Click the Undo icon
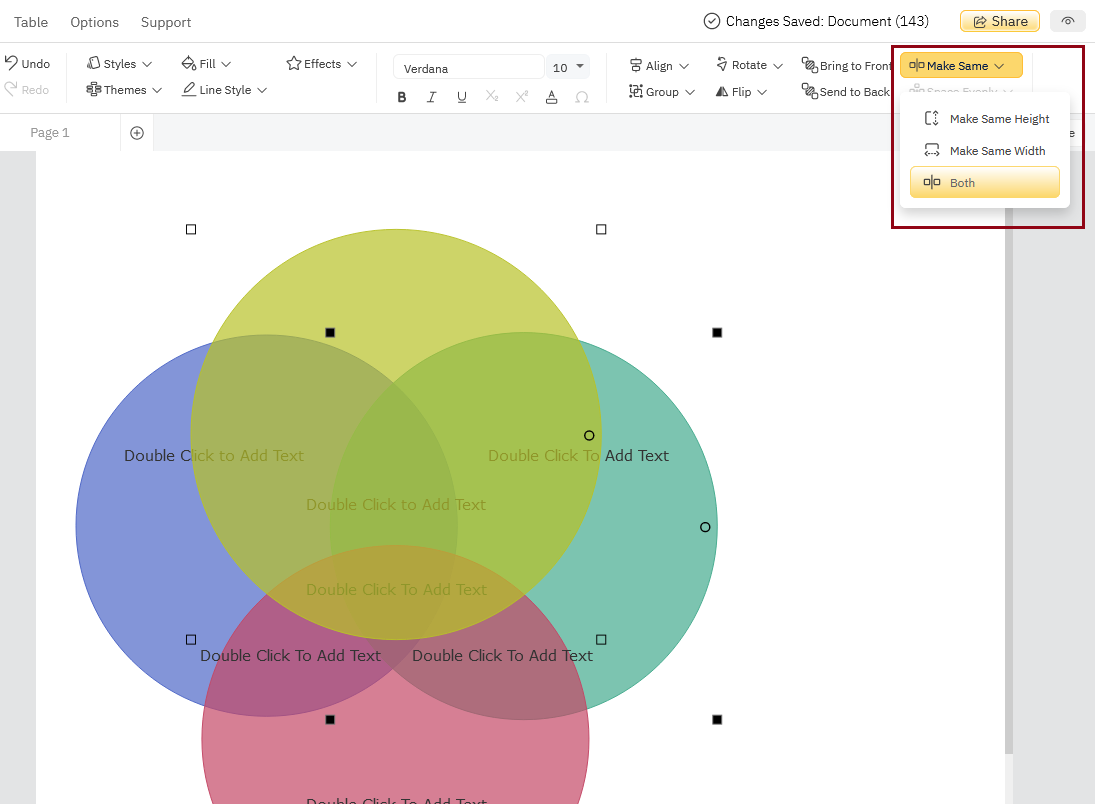 click(x=29, y=63)
